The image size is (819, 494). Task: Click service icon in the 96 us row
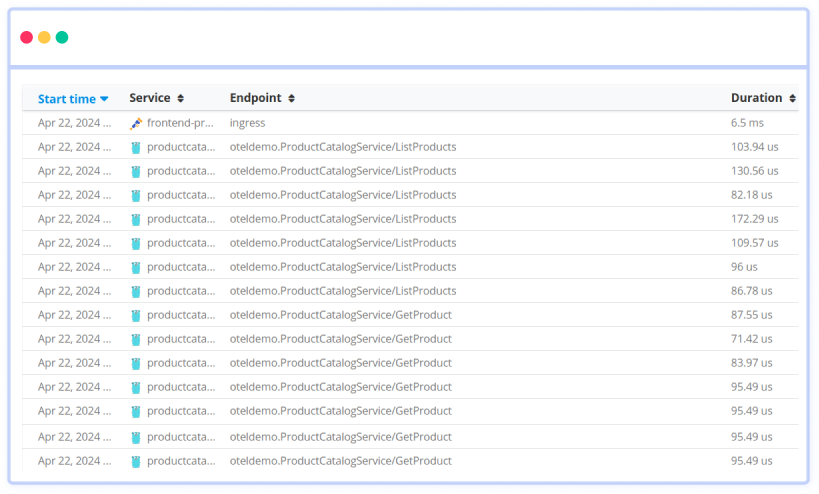[136, 267]
